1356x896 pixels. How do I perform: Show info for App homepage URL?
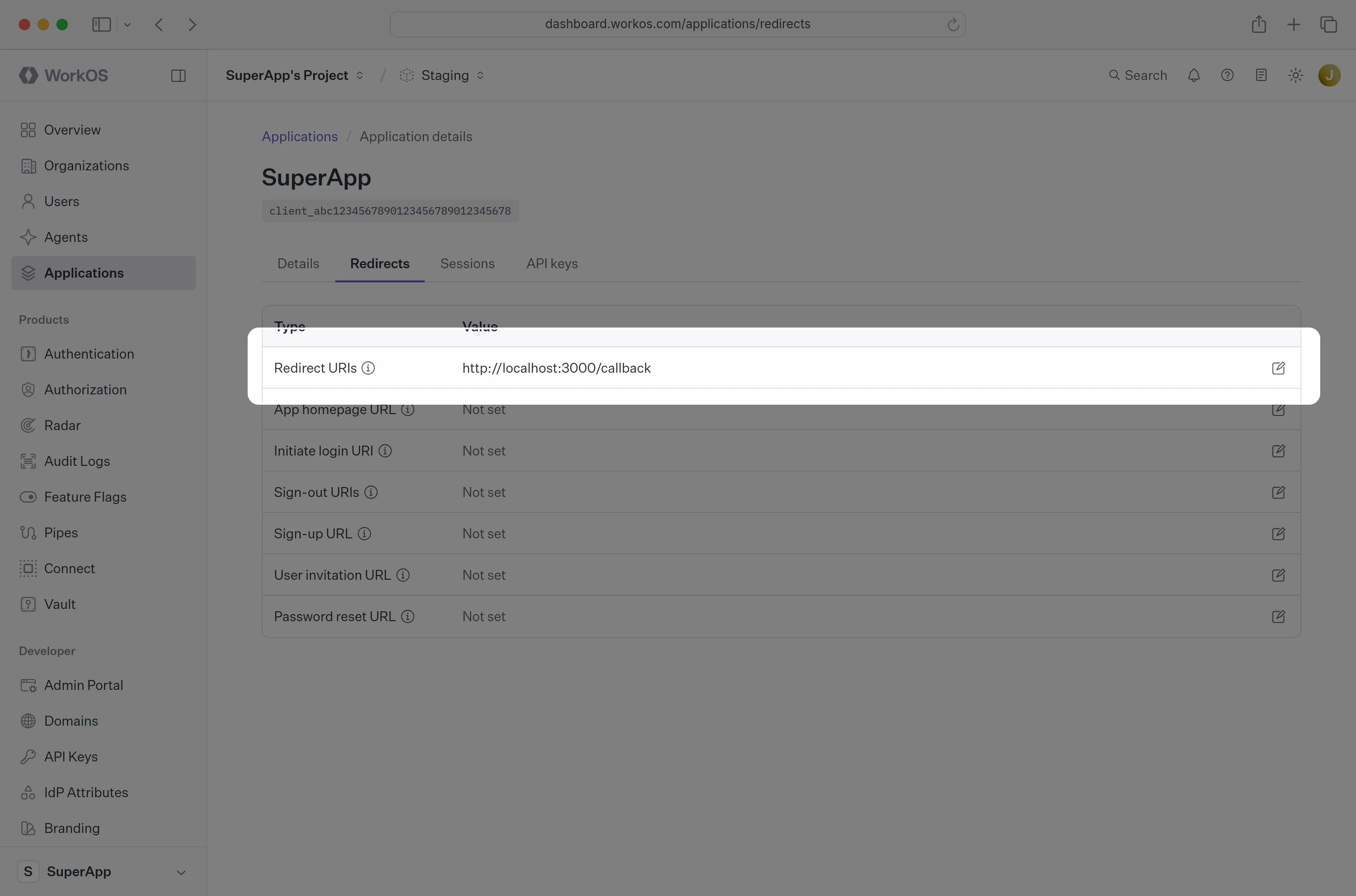[408, 409]
